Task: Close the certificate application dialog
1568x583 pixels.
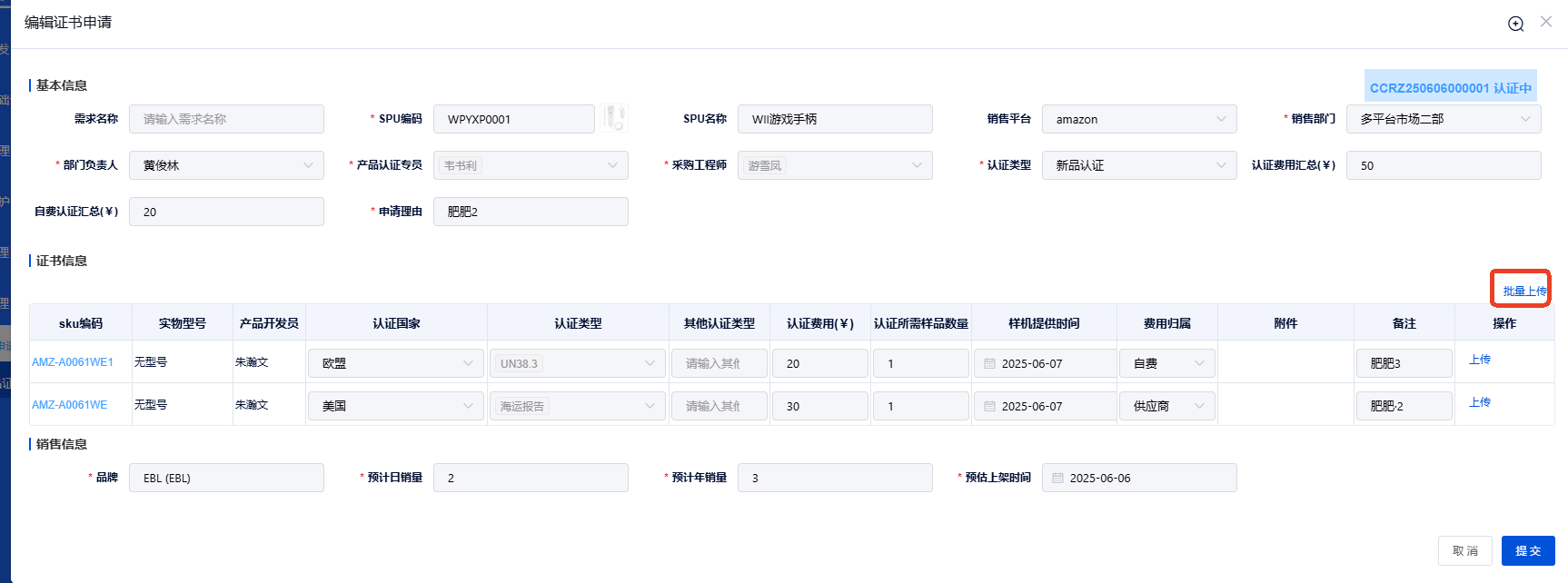Action: [x=1545, y=22]
